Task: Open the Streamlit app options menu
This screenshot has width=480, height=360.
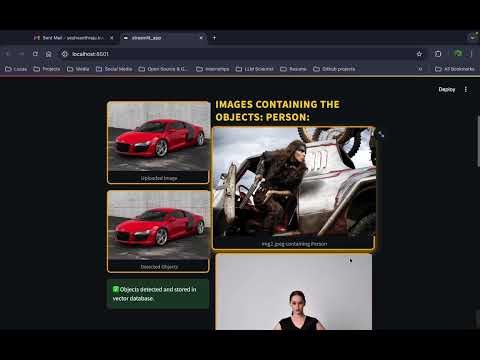Action: click(466, 89)
